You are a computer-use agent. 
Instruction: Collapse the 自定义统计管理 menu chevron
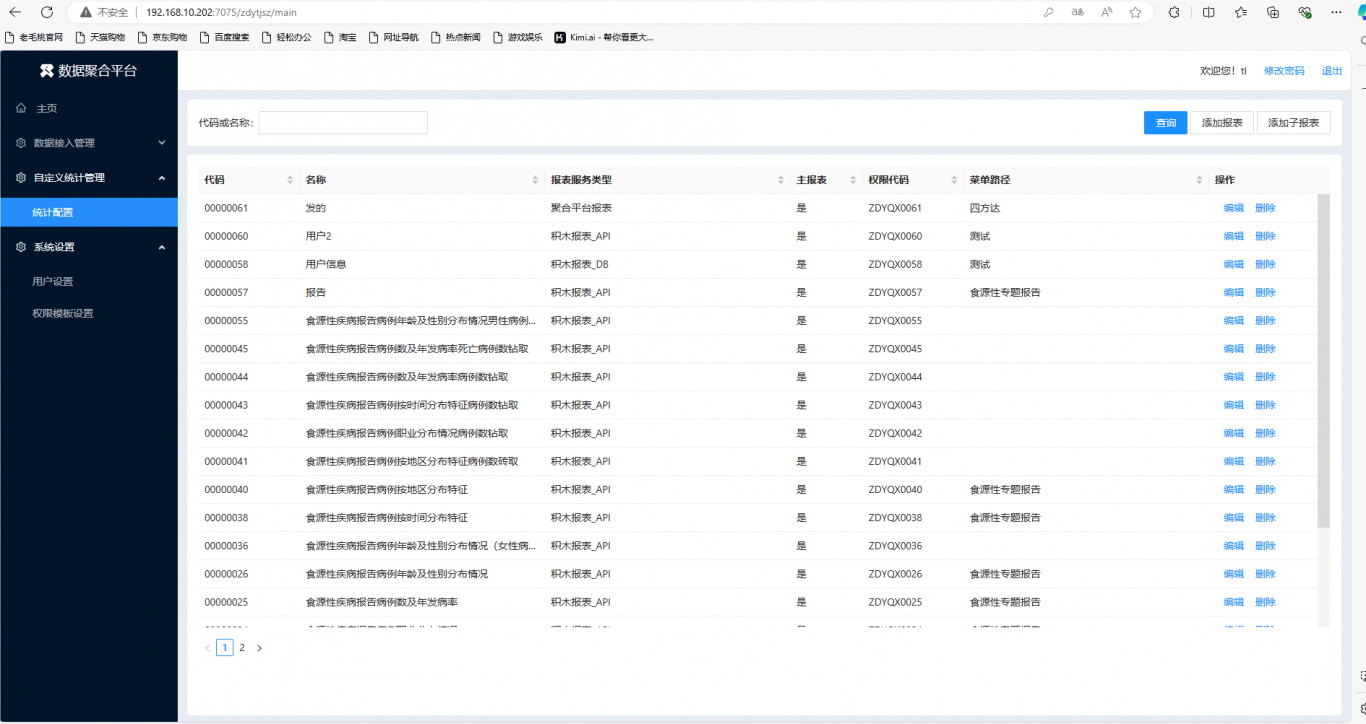162,178
